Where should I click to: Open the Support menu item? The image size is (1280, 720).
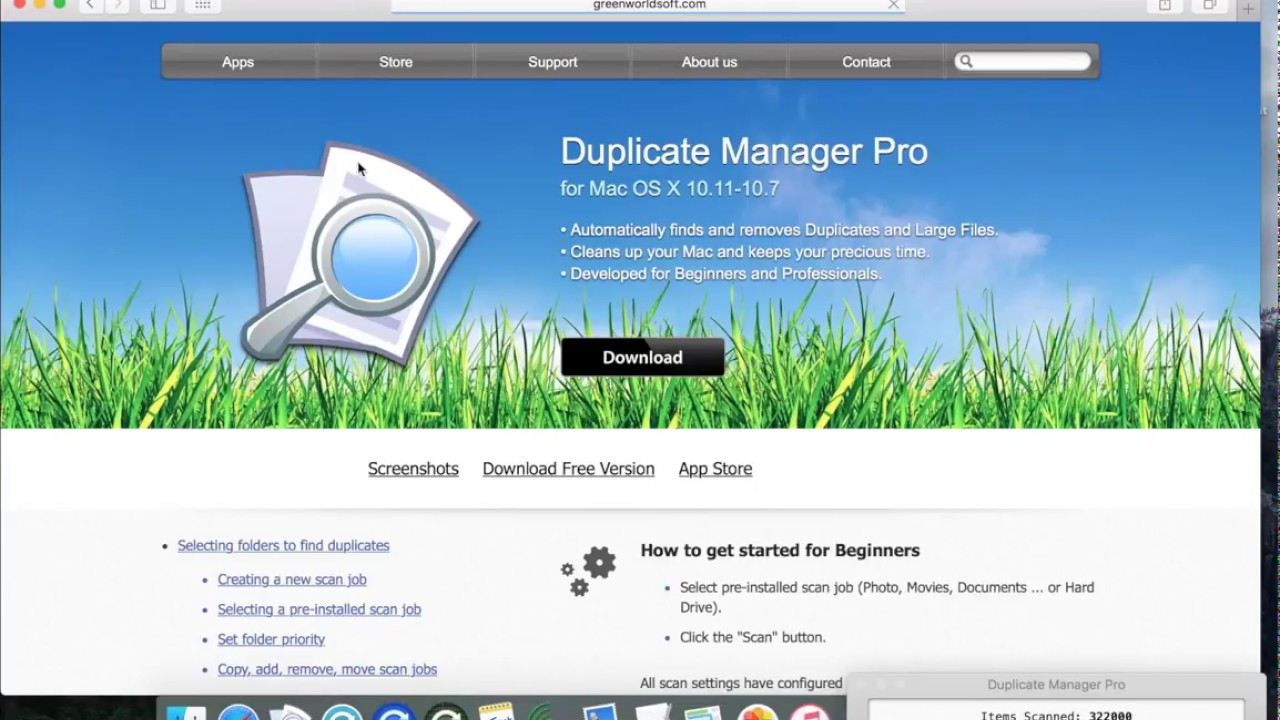click(x=553, y=62)
